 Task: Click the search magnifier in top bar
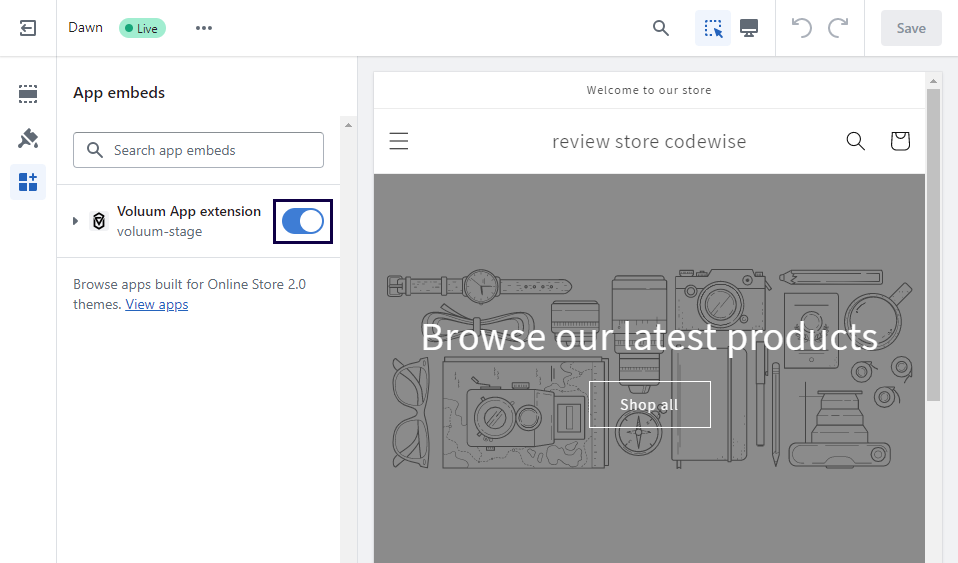point(660,28)
